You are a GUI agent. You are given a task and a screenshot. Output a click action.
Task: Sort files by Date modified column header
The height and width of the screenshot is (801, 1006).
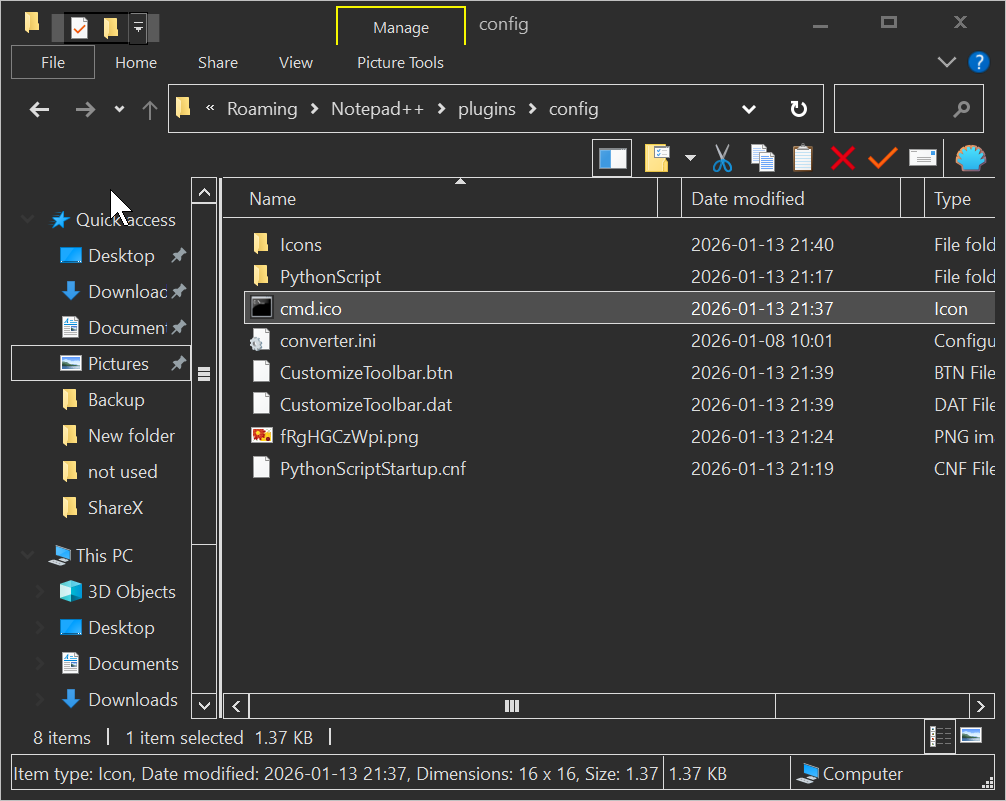point(747,198)
